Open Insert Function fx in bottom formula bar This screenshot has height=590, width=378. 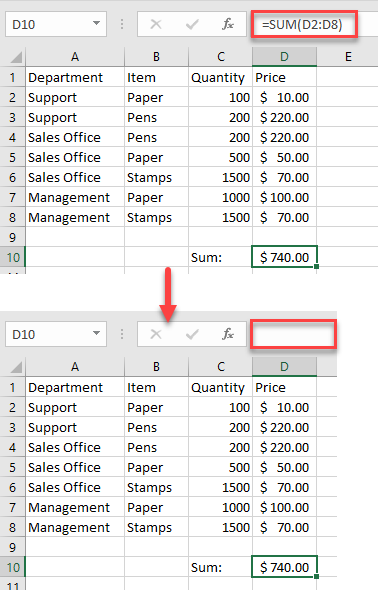pos(228,334)
